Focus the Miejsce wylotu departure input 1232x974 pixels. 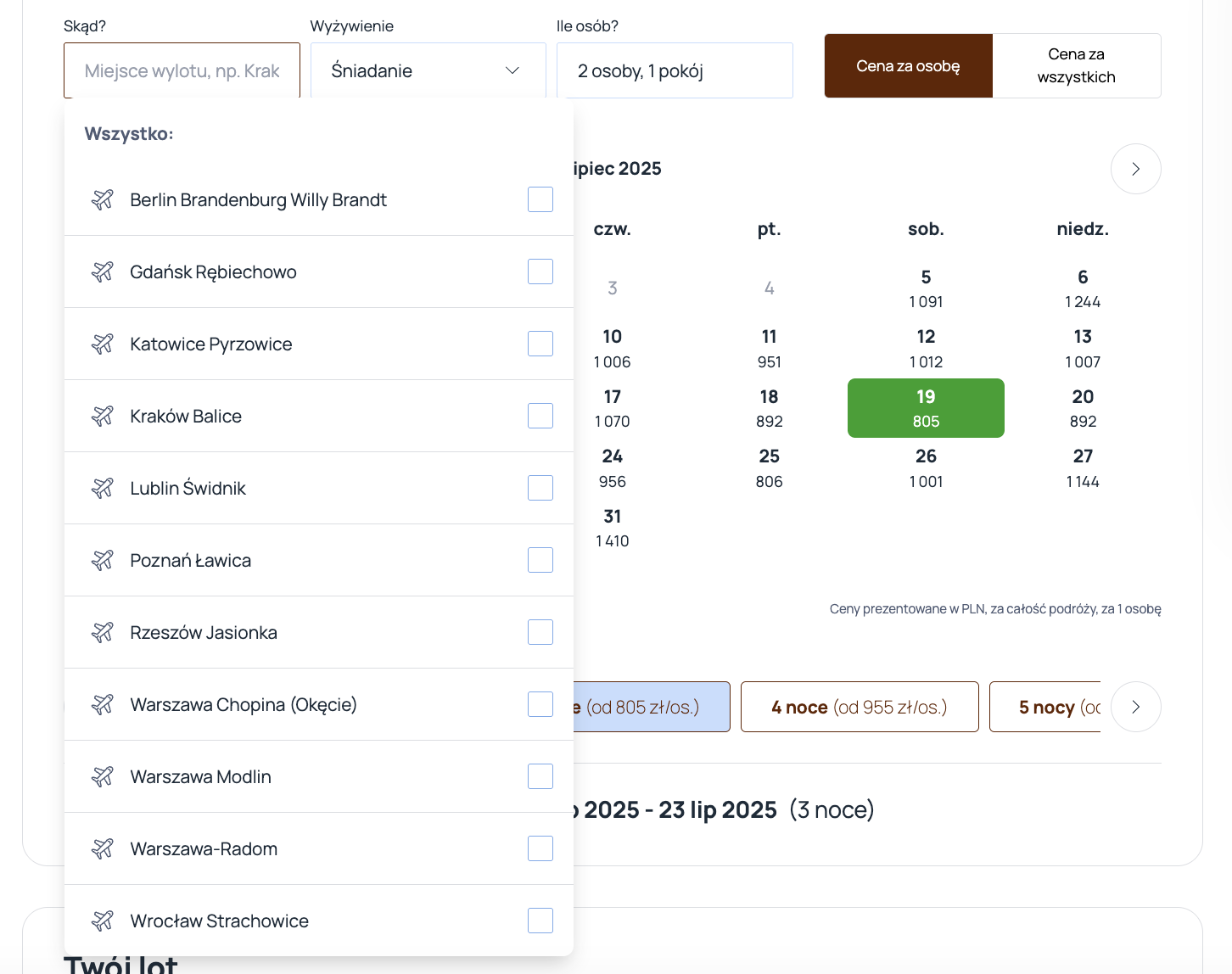point(182,70)
